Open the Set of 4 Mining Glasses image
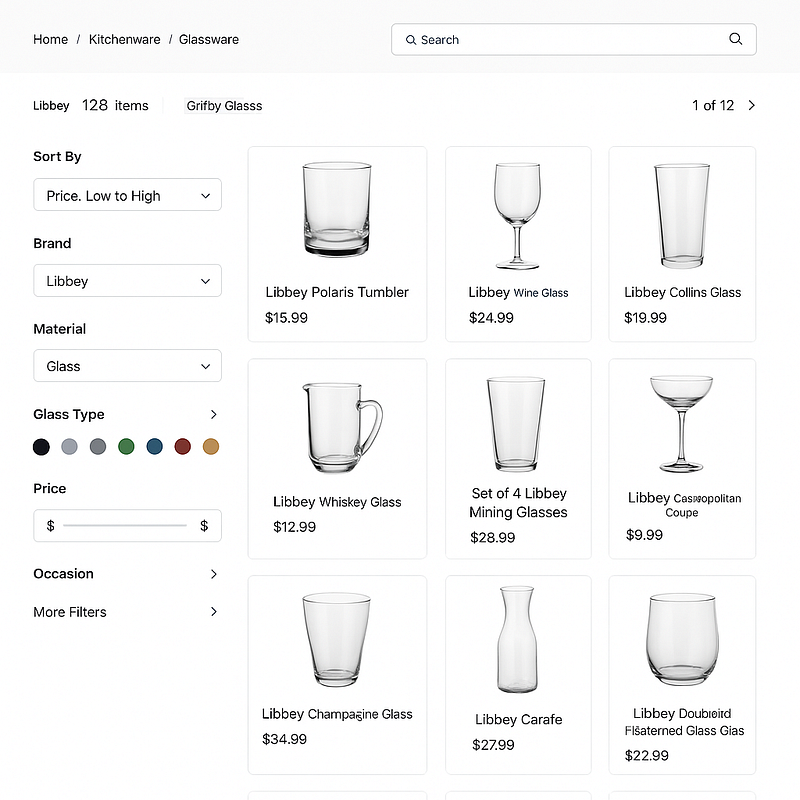 click(x=516, y=424)
